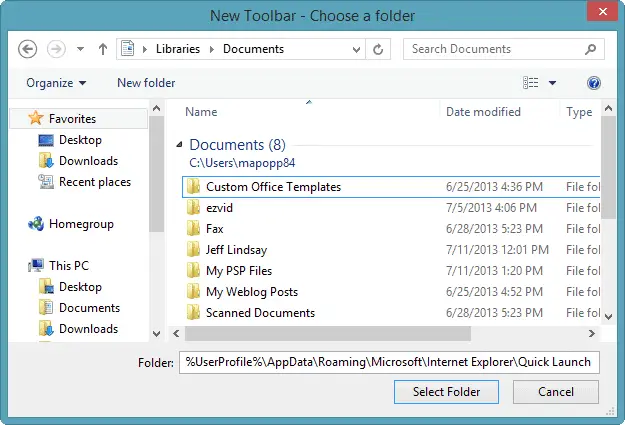Open the address bar history dropdown

[356, 50]
